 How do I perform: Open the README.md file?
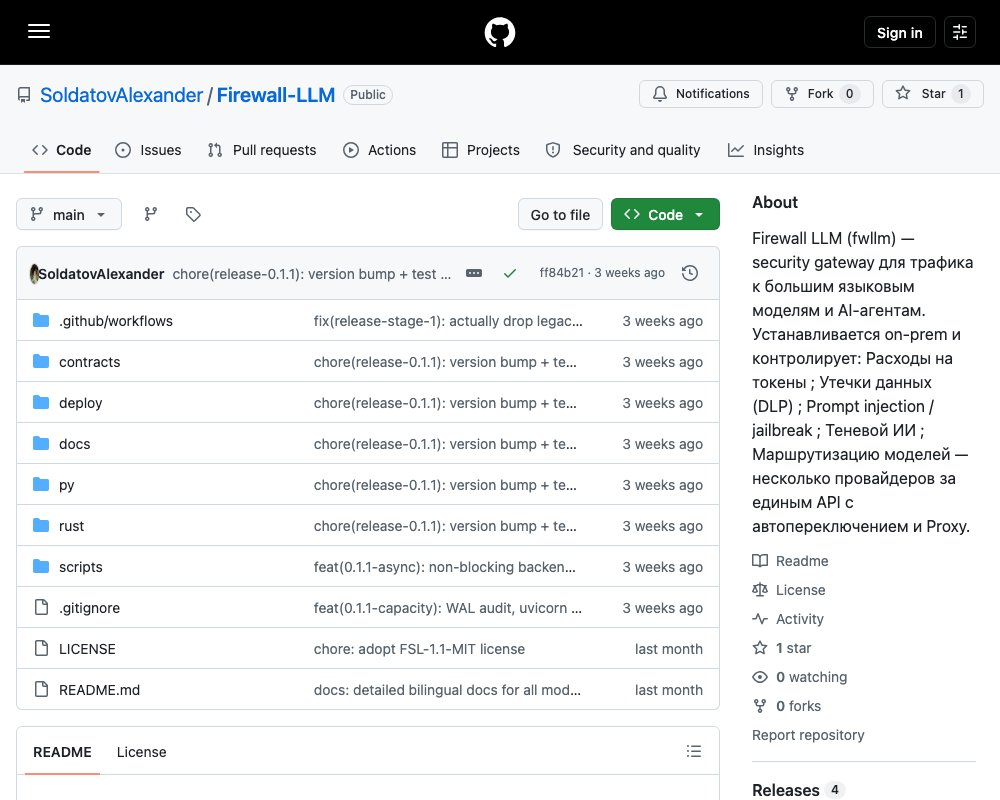[99, 690]
